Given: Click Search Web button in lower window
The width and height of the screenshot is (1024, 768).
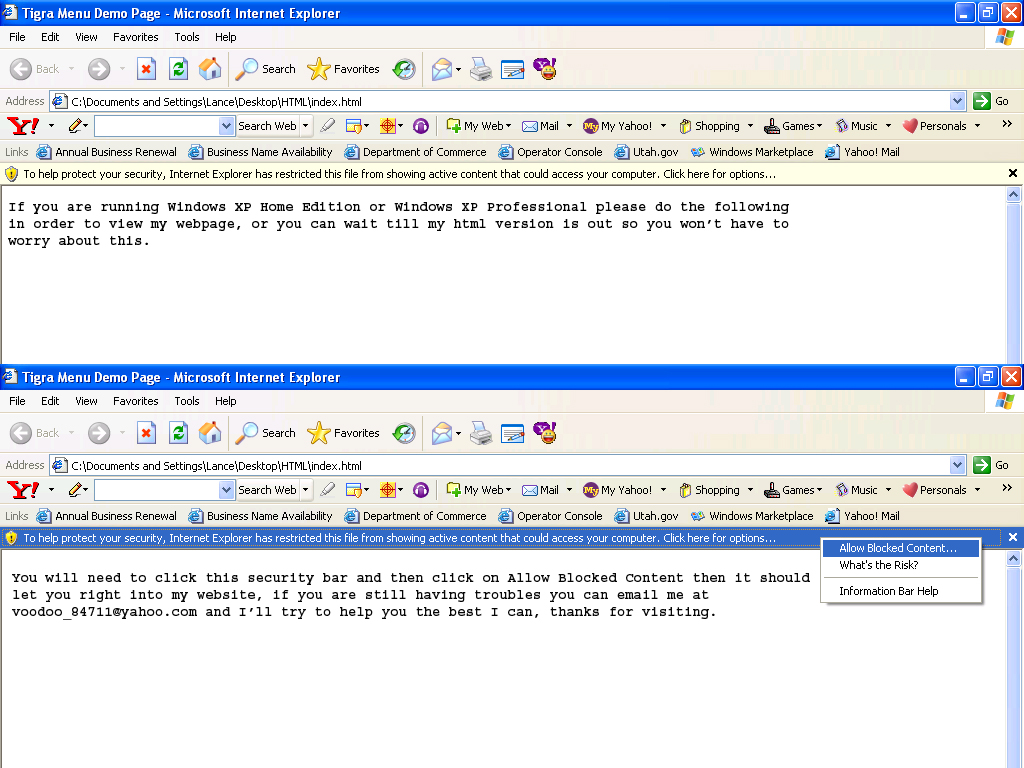Looking at the screenshot, I should [x=267, y=489].
